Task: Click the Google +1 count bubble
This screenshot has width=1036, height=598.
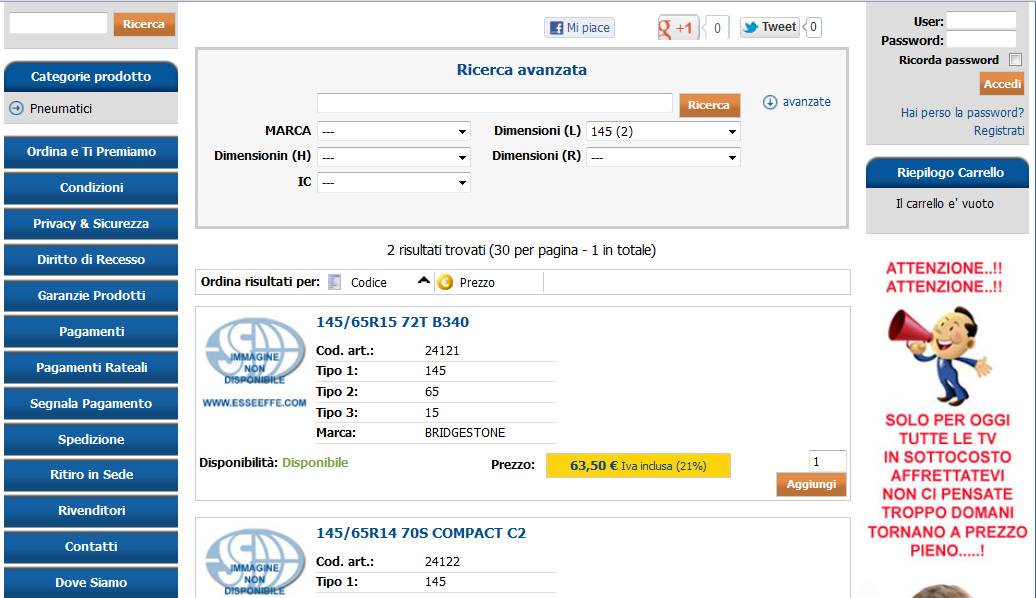Action: [717, 28]
